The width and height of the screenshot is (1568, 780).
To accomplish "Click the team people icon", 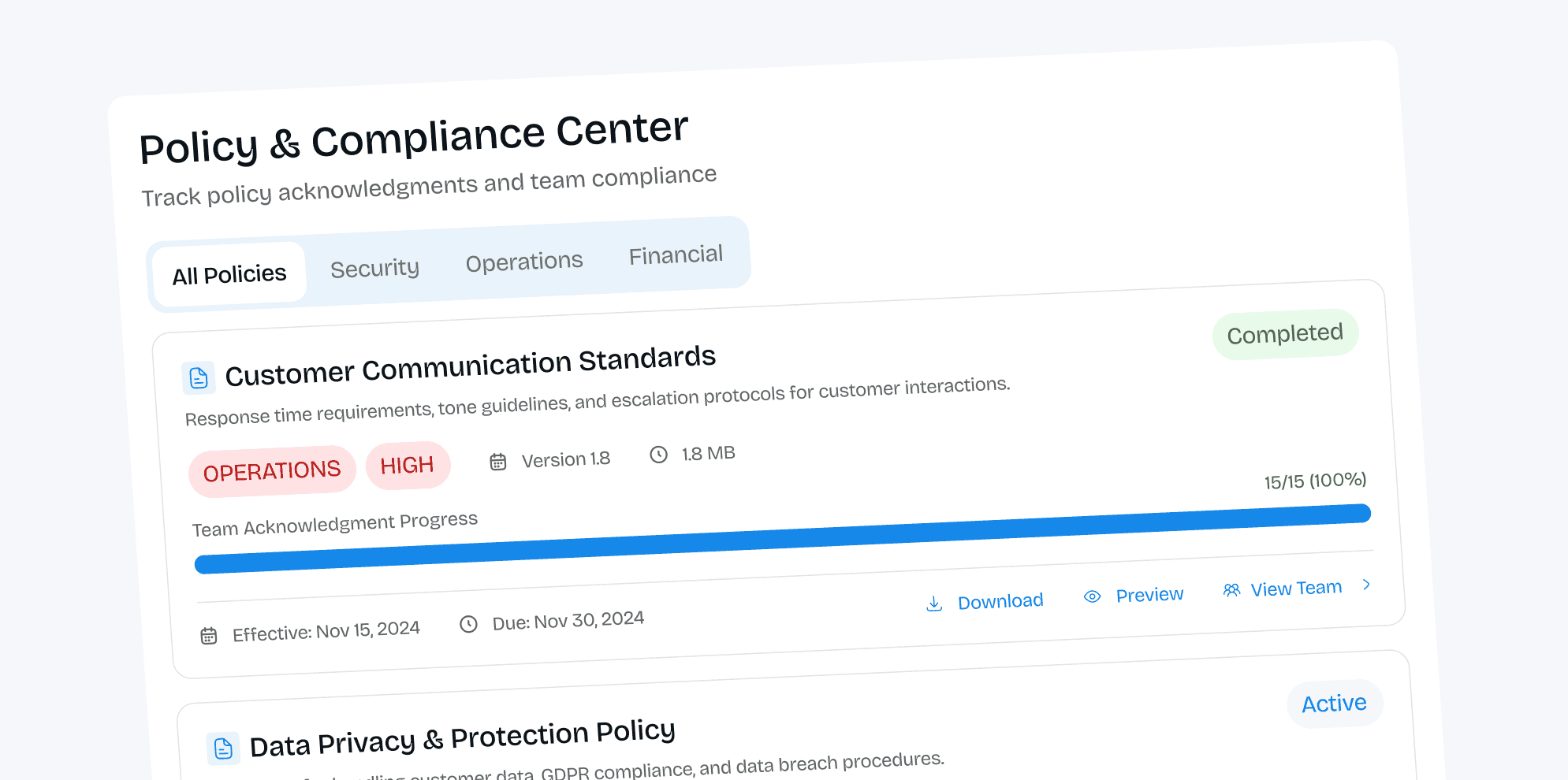I will pyautogui.click(x=1231, y=590).
